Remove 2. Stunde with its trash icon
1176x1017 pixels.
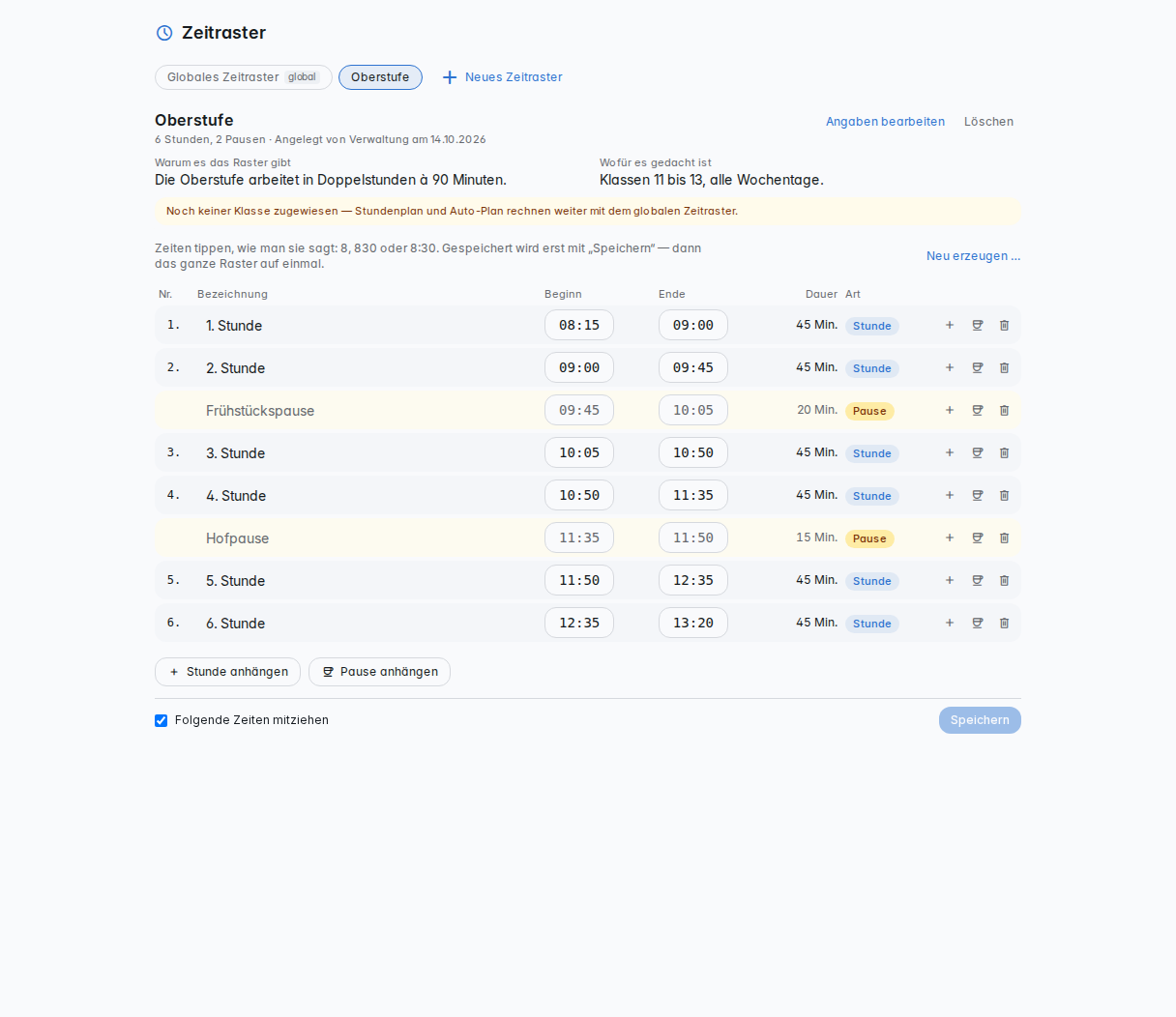coord(1004,368)
